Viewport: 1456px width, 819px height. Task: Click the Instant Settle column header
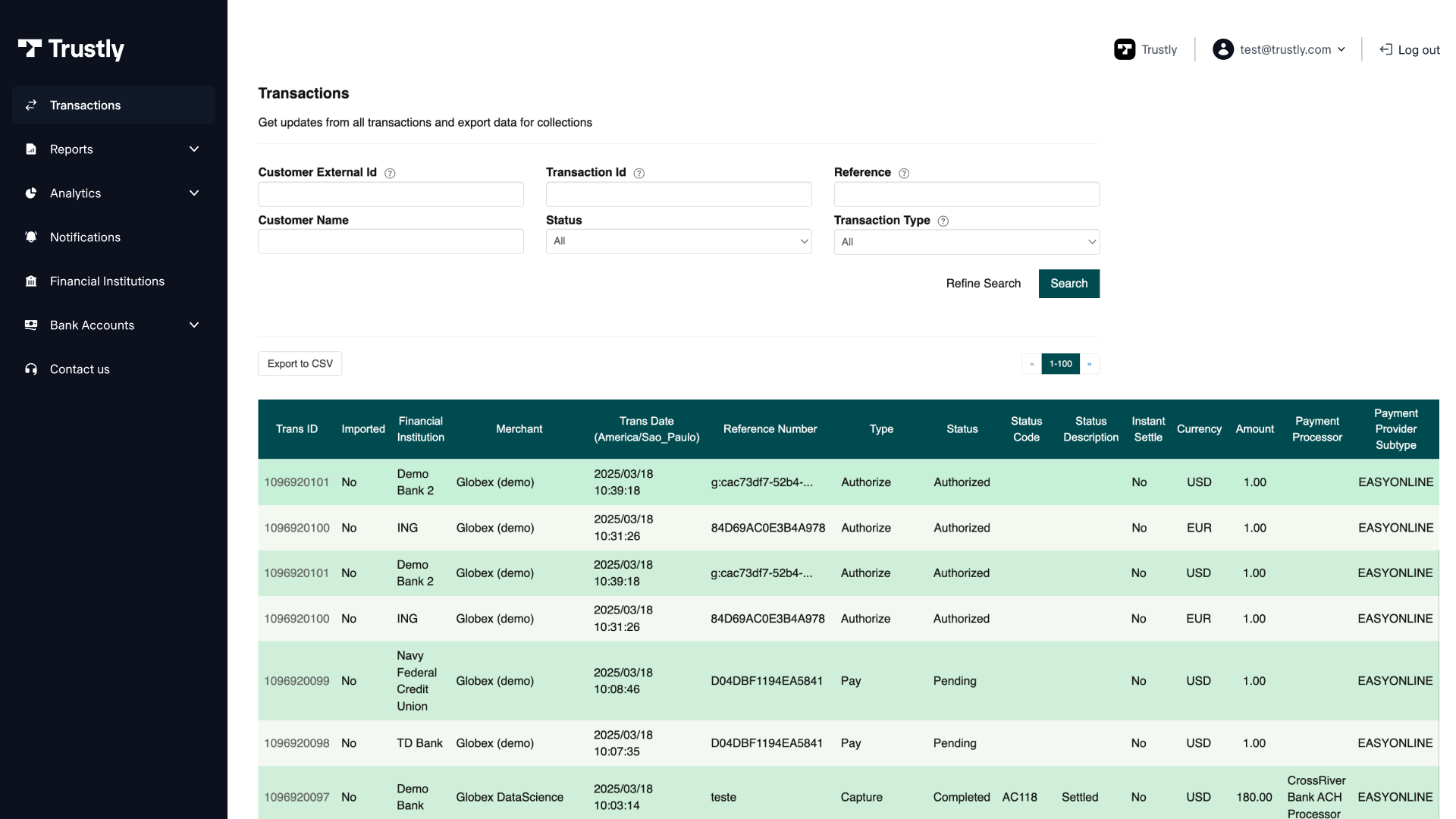1148,429
